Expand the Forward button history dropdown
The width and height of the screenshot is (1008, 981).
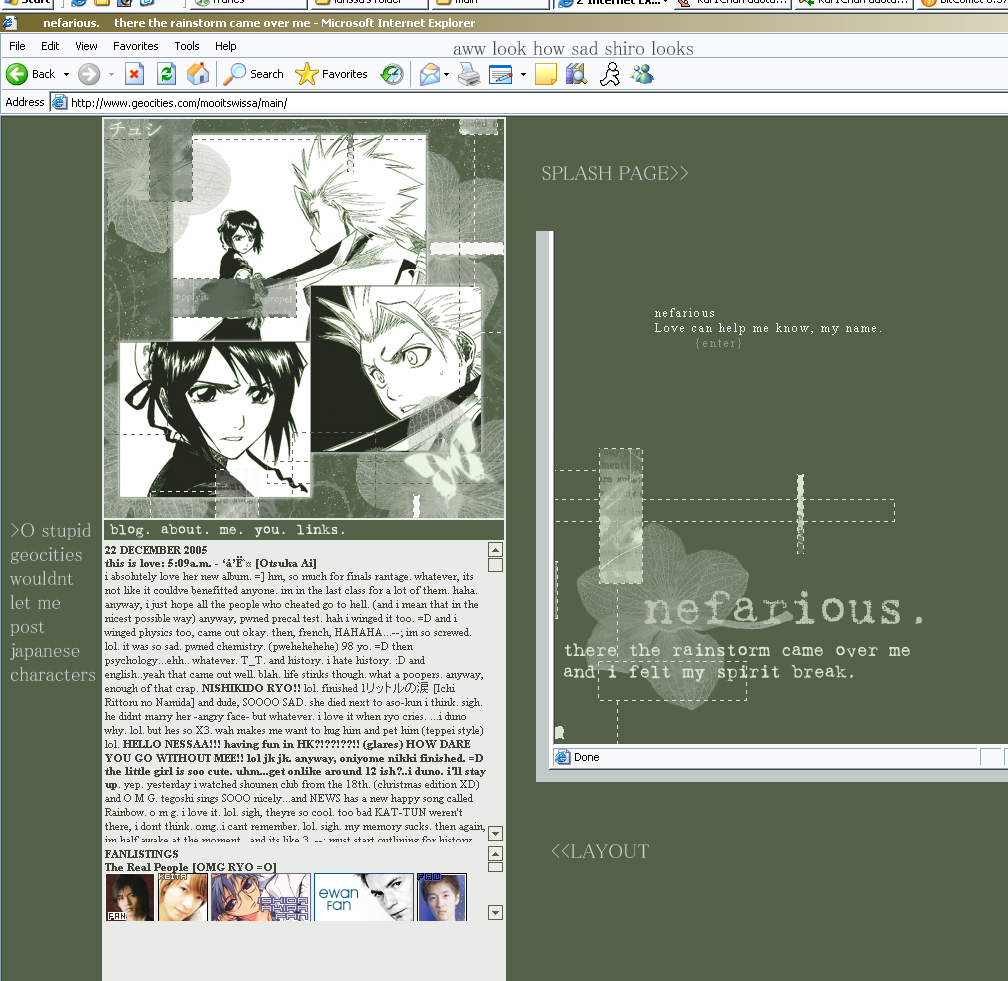click(111, 75)
